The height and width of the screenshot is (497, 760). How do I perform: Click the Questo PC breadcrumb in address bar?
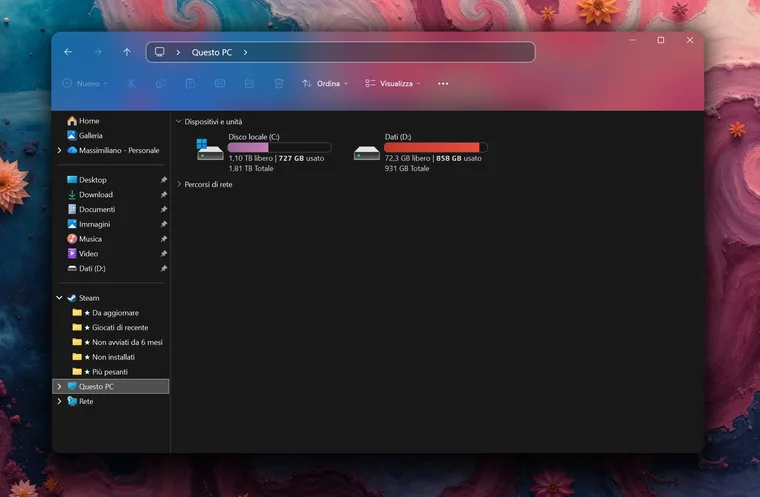point(212,52)
